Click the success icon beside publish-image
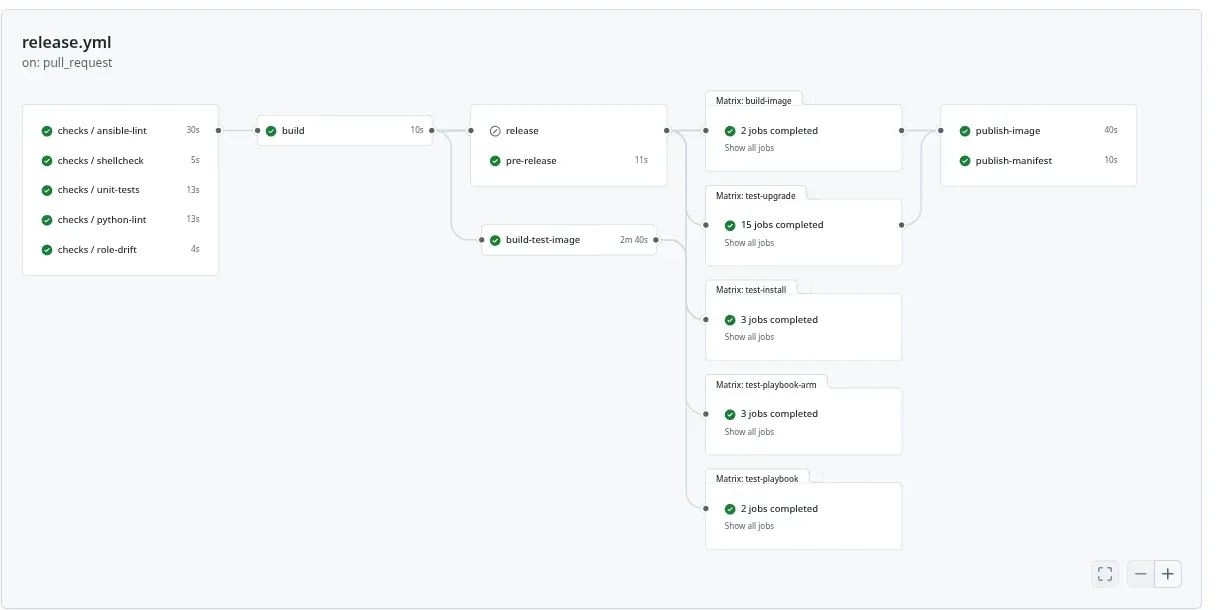The width and height of the screenshot is (1217, 610). (x=965, y=131)
